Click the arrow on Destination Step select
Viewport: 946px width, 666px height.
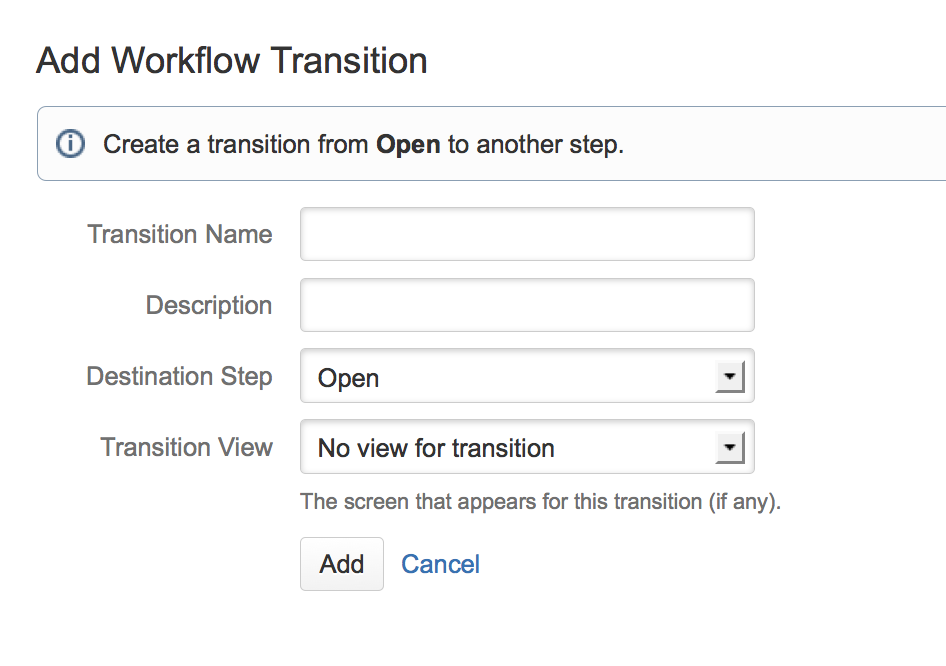point(730,377)
